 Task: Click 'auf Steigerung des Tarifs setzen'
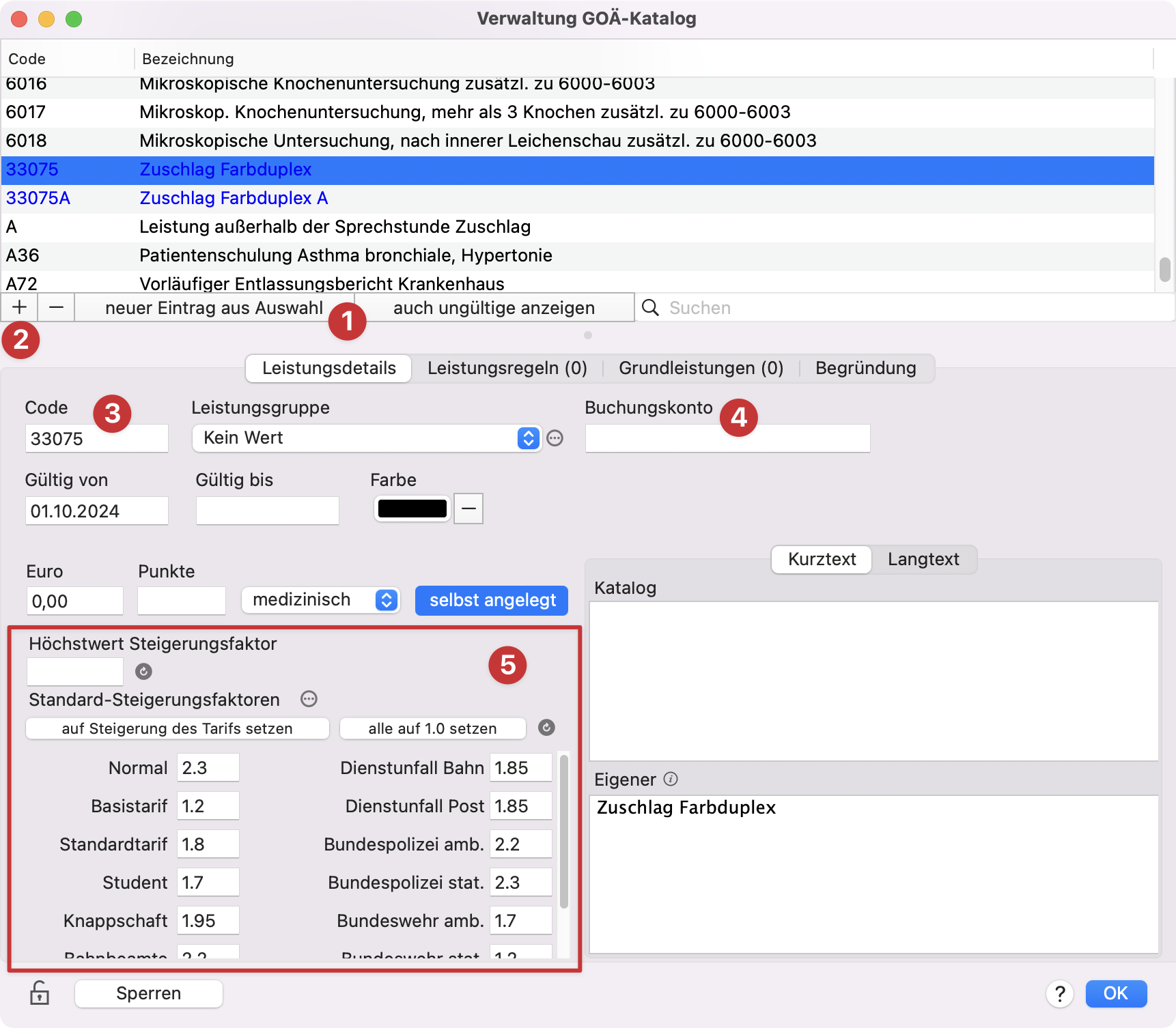click(178, 728)
